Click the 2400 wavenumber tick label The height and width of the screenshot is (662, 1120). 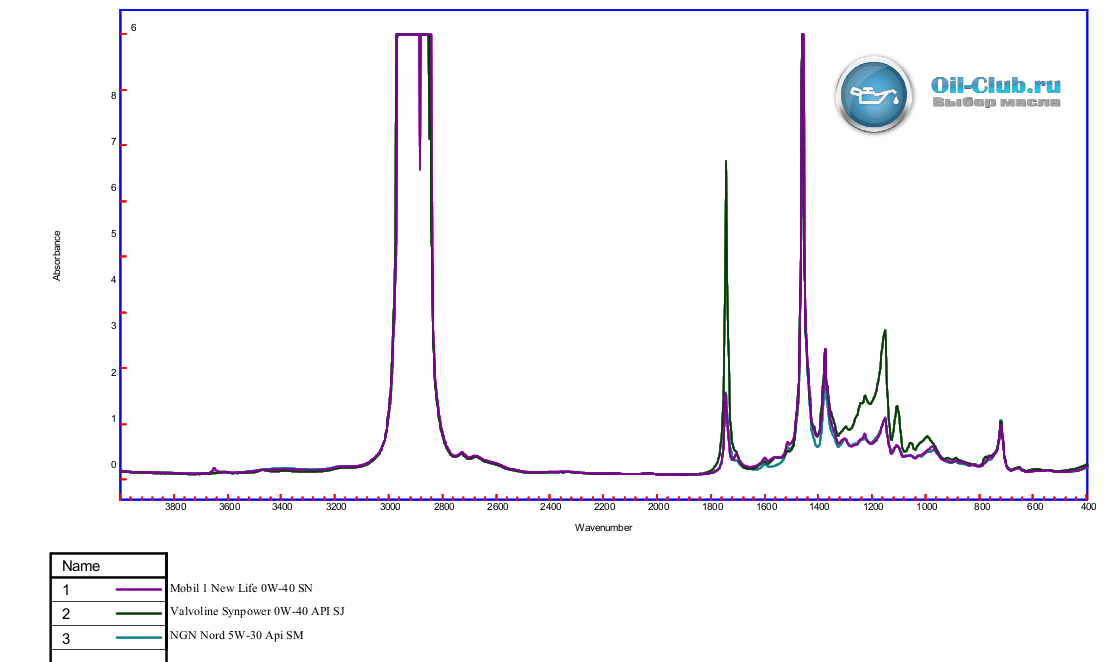(551, 507)
